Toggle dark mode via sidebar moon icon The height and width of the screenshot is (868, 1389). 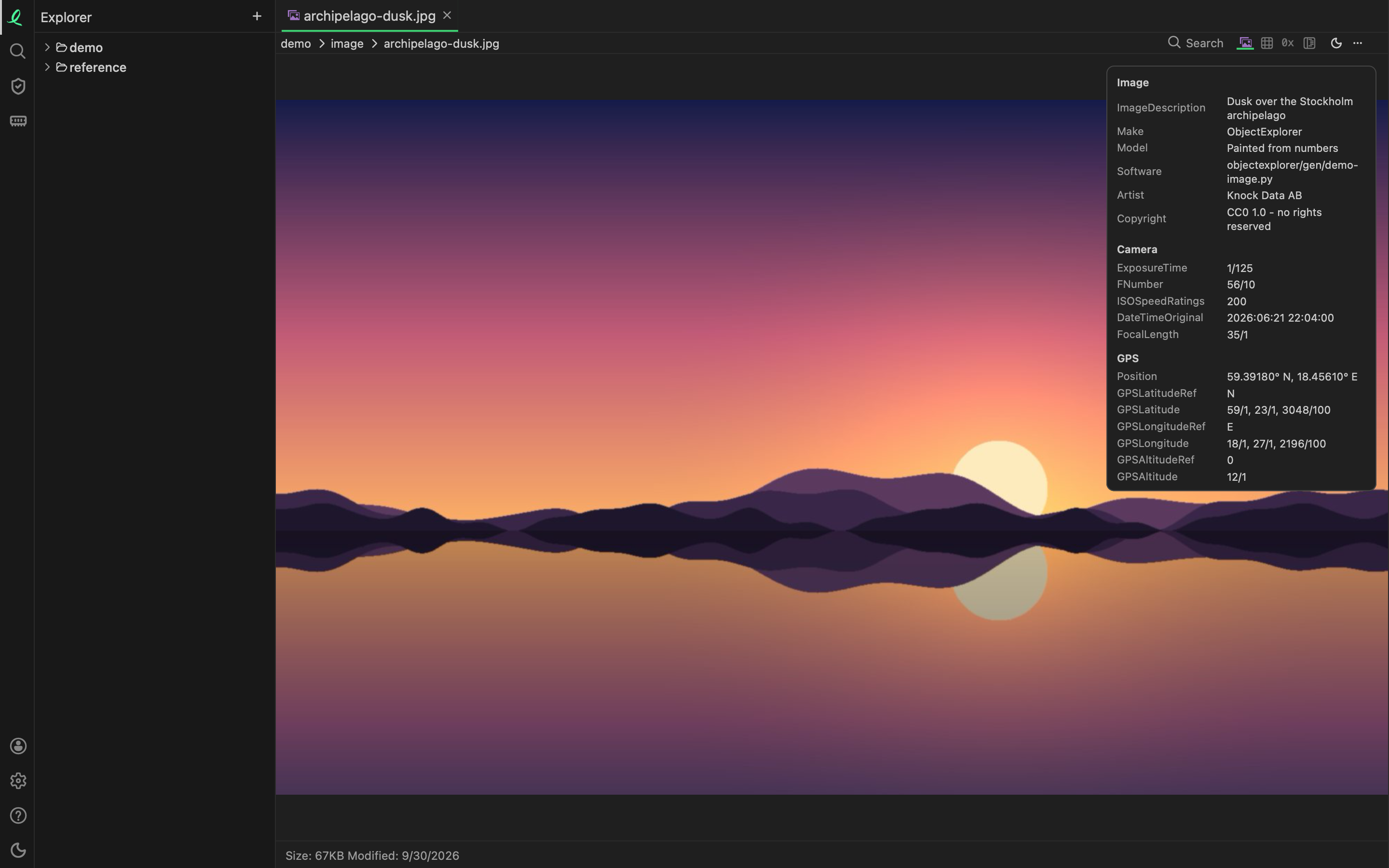[18, 850]
